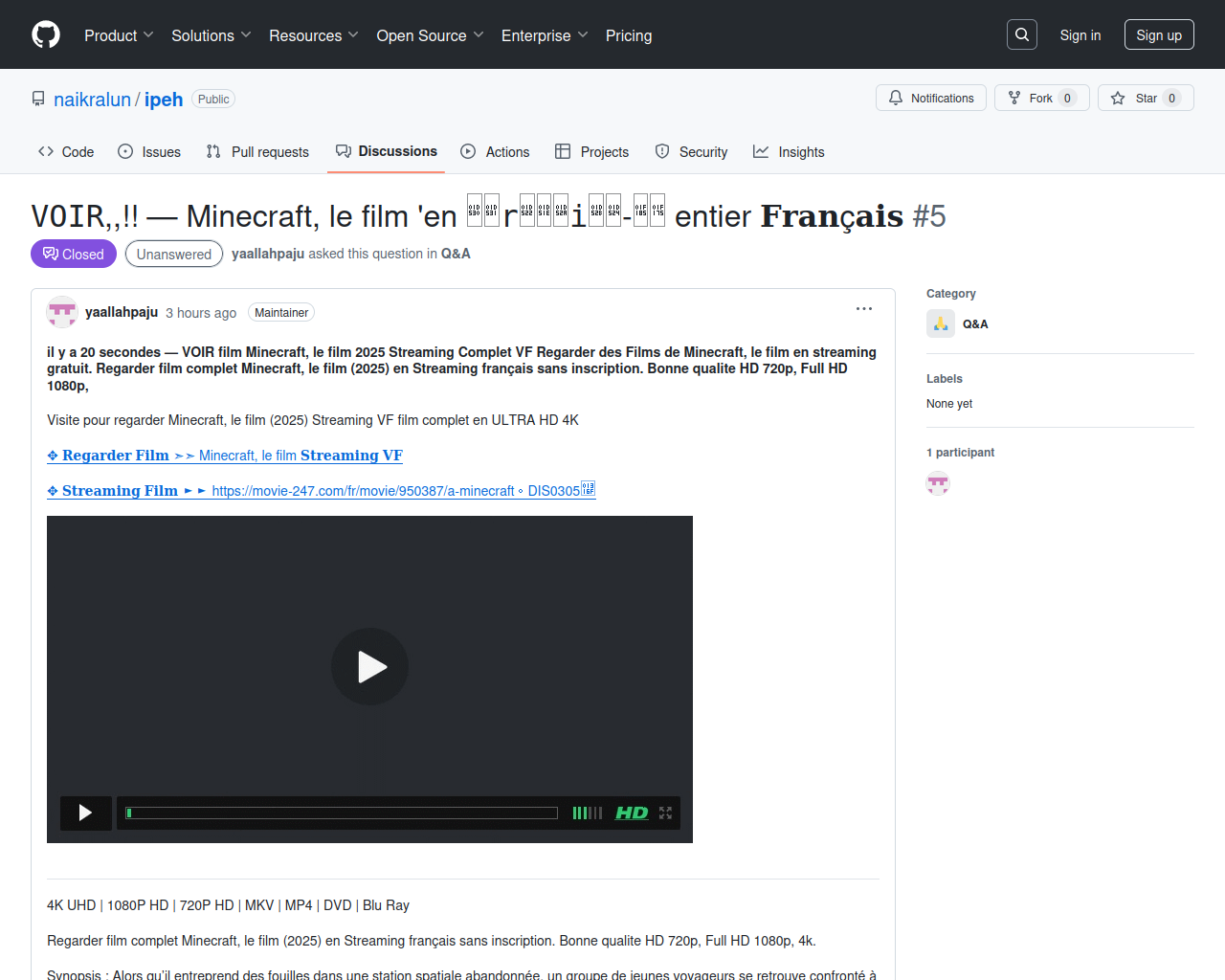Screen dimensions: 1225x980
Task: Expand the Enterprise dropdown menu
Action: 545,35
